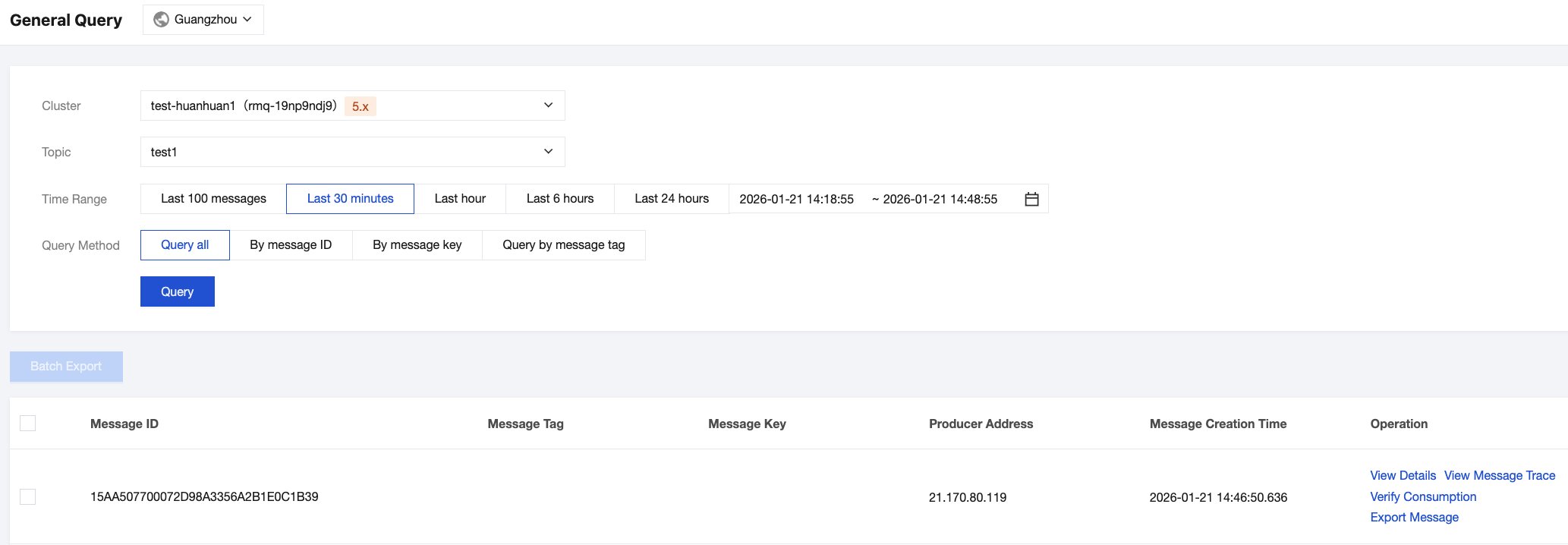Switch time range to Last hour
The height and width of the screenshot is (545, 1568).
(x=460, y=199)
